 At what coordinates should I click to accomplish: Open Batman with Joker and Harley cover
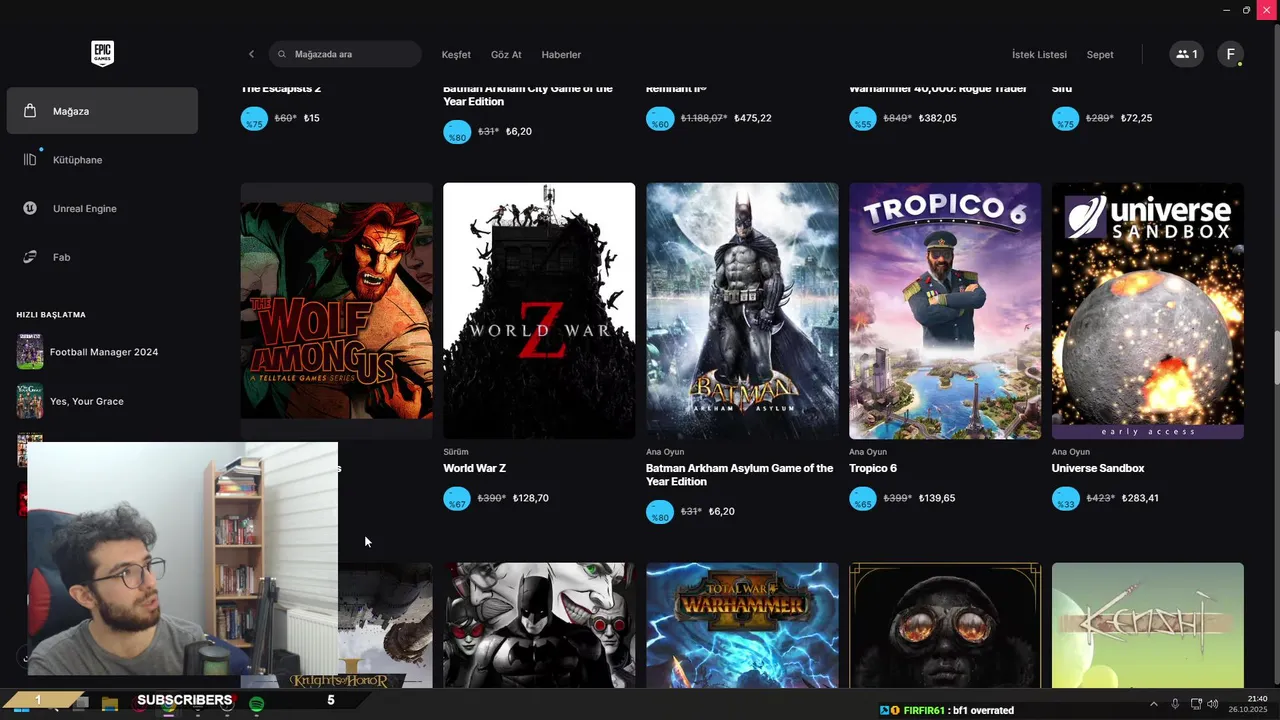click(x=539, y=625)
